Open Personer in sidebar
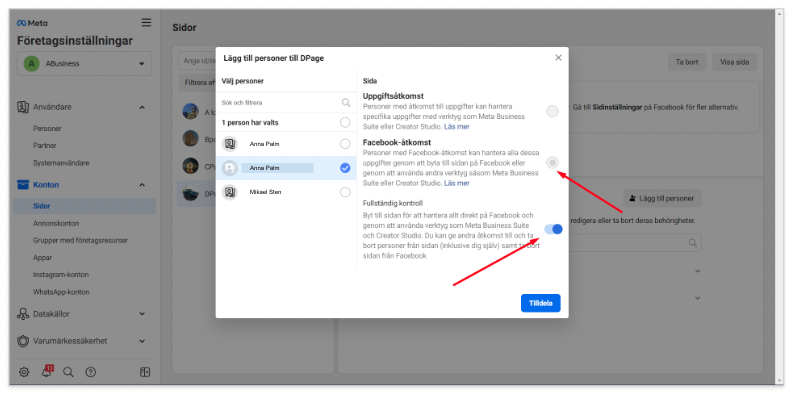Viewport: 796px width, 400px height. coord(47,128)
